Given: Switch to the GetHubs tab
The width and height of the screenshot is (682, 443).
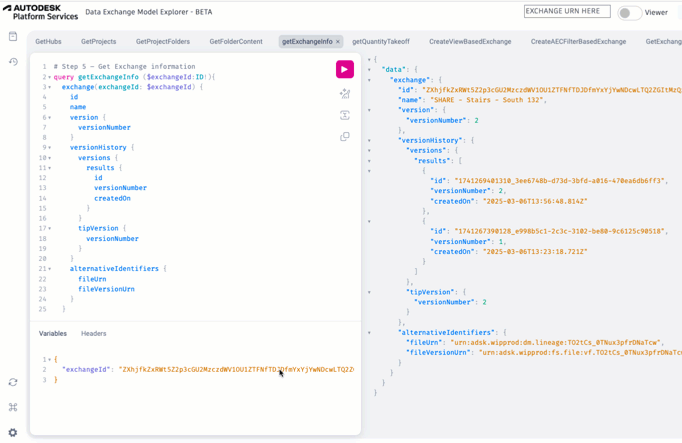Looking at the screenshot, I should coord(48,42).
